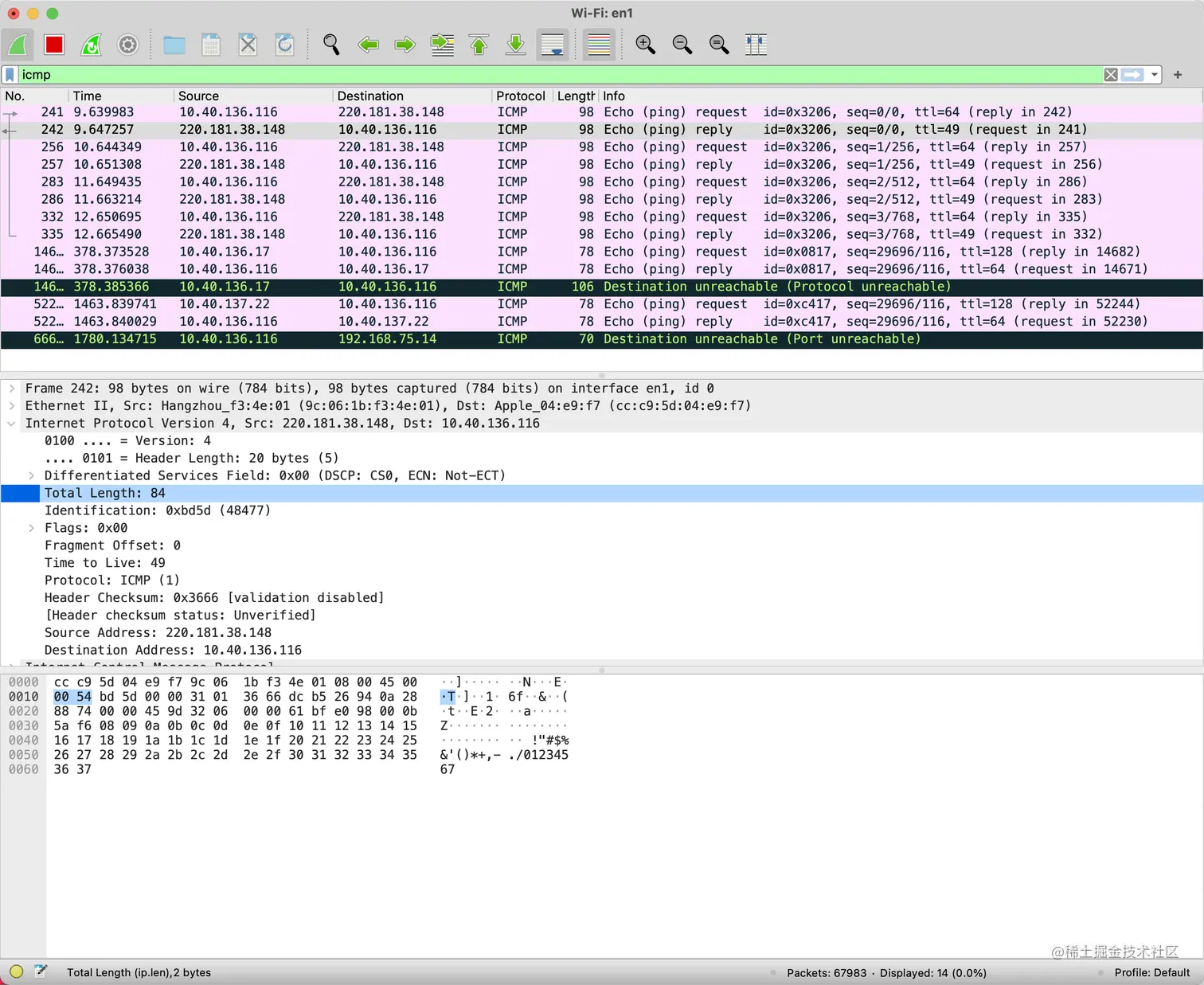Open capture options gear
Screen dimensions: 1204x985
coord(128,45)
